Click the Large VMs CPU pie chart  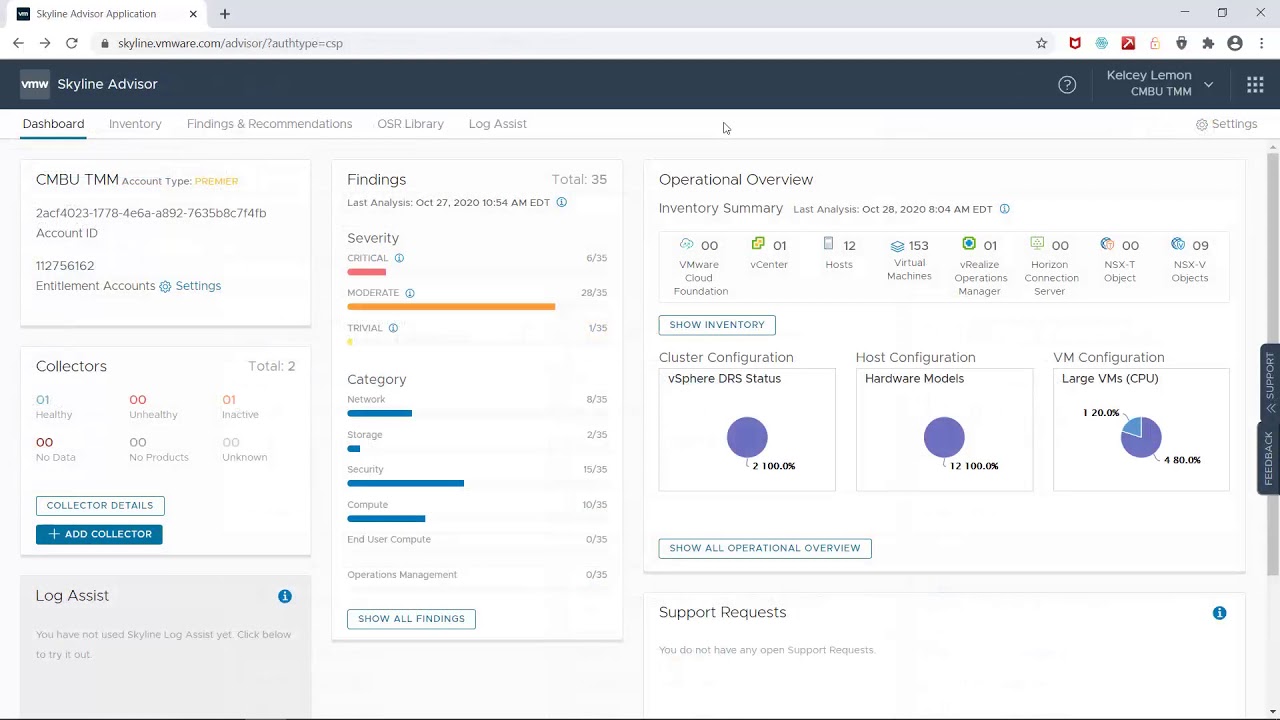1141,437
